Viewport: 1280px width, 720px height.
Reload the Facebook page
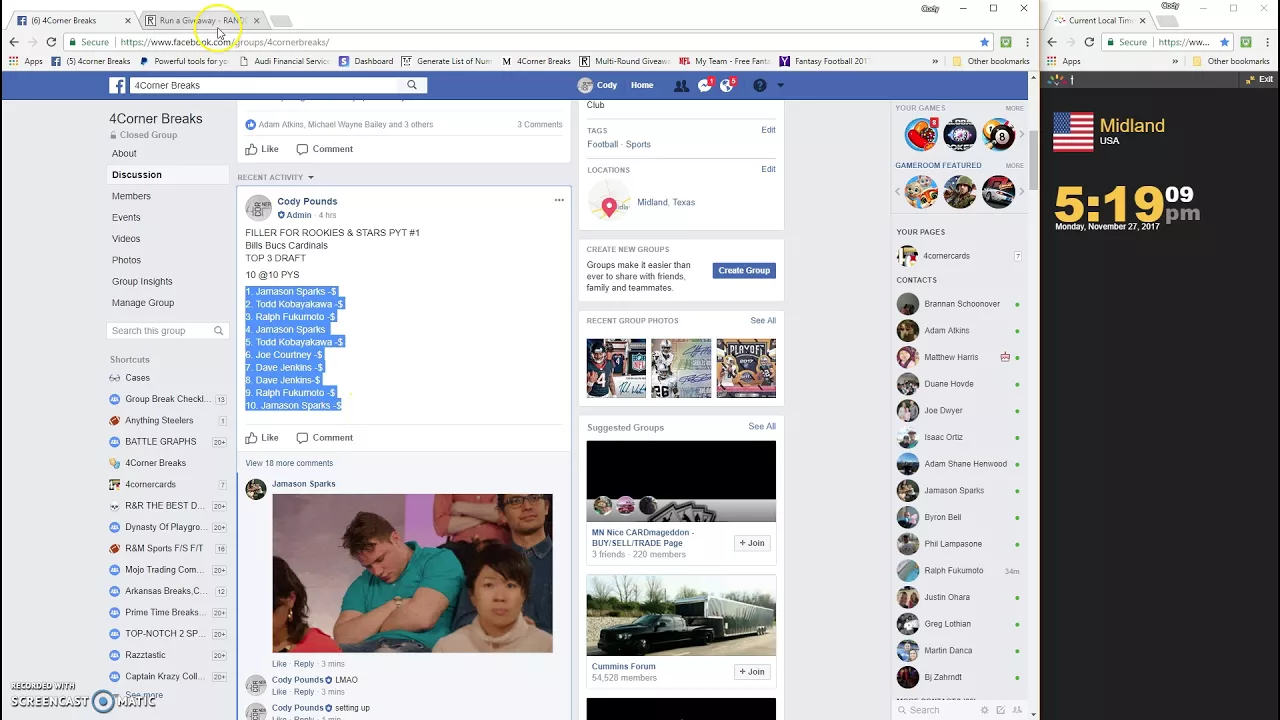click(51, 42)
